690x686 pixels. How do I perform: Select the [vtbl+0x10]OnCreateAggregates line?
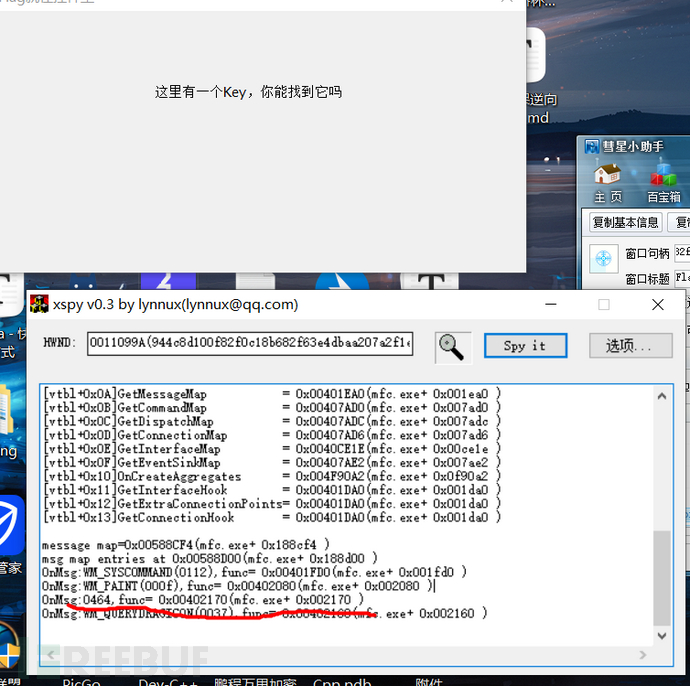click(272, 476)
